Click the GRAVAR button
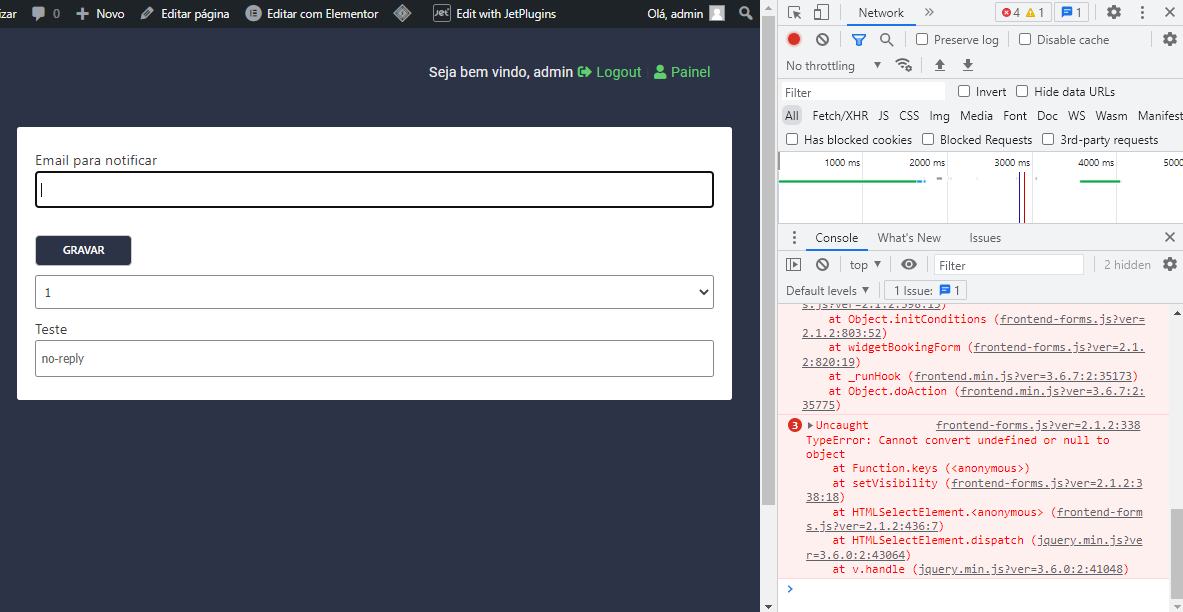Screen dimensions: 1183x612 pyautogui.click(x=83, y=250)
